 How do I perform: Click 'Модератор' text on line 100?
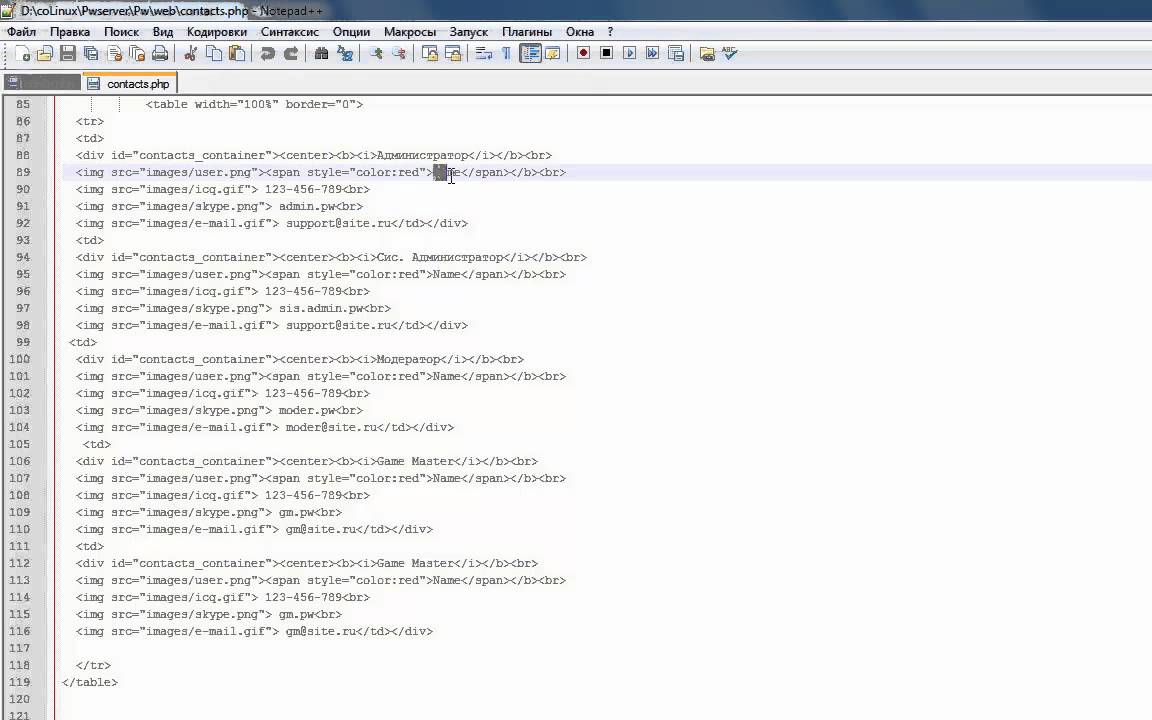click(408, 359)
